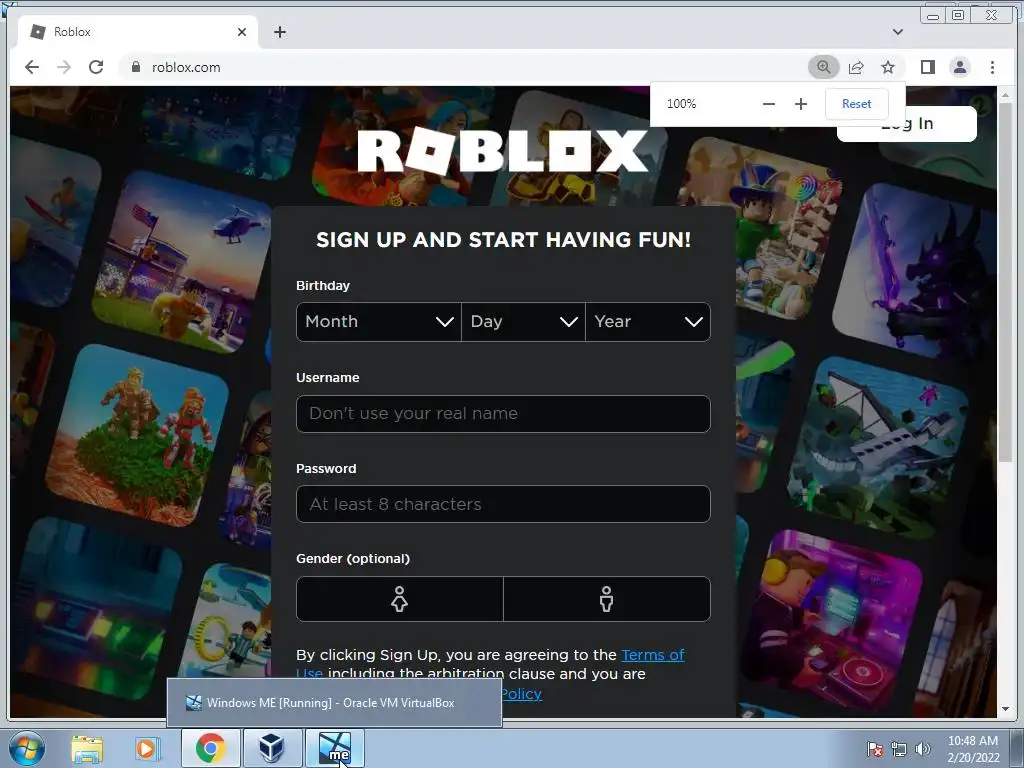The height and width of the screenshot is (768, 1024).
Task: Minimize the Chrome window
Action: click(933, 16)
